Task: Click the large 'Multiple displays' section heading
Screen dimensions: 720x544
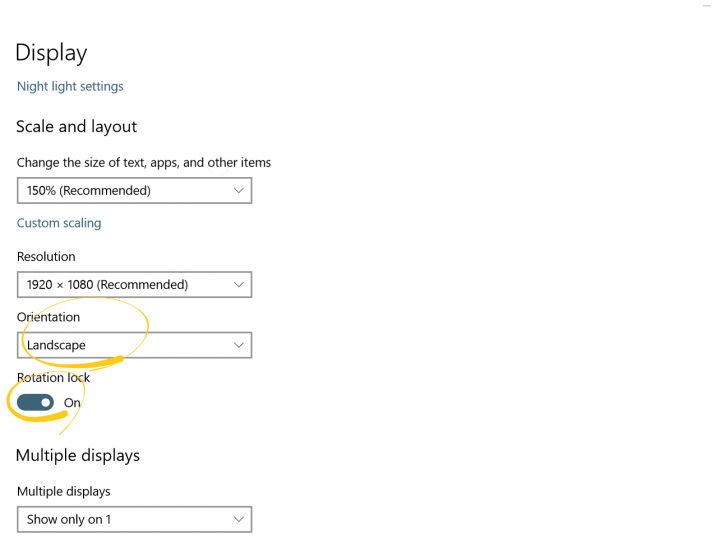Action: [78, 455]
